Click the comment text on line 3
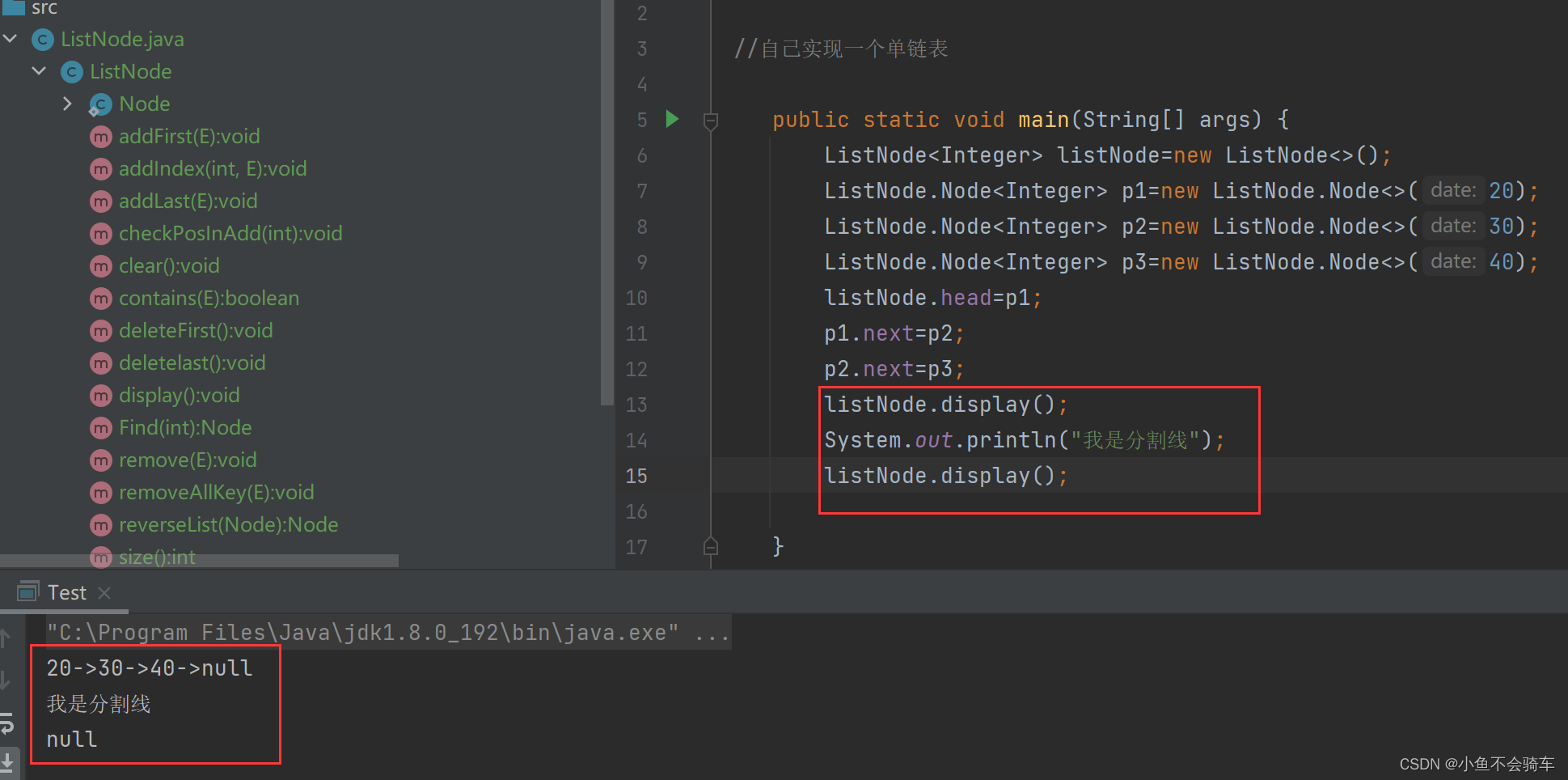 (x=841, y=49)
